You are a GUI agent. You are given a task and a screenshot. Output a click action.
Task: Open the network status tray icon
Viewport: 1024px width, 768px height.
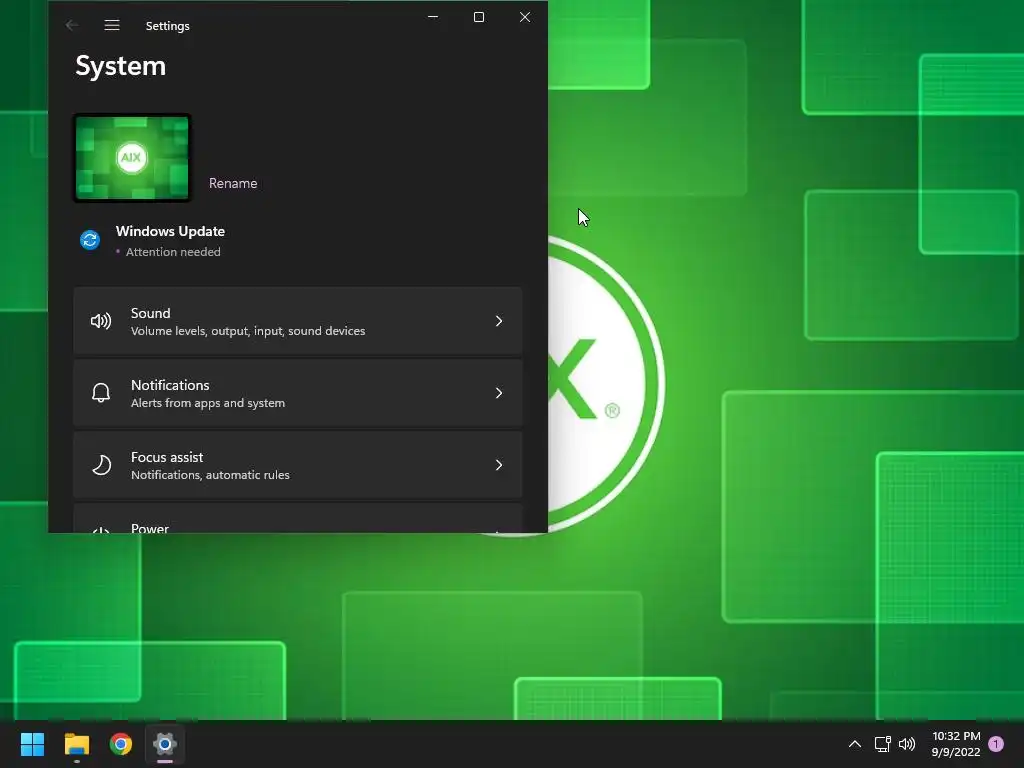pyautogui.click(x=882, y=744)
